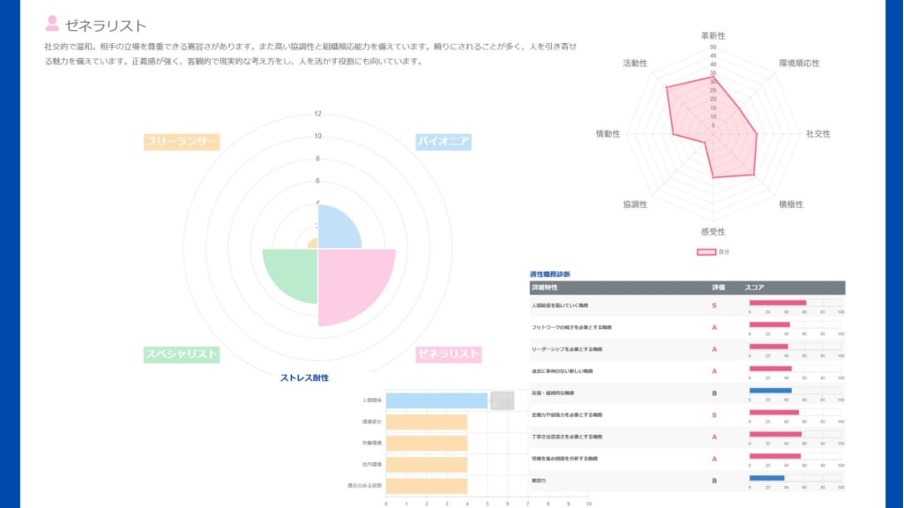
Task: Click the 評価 column header
Action: [718, 287]
